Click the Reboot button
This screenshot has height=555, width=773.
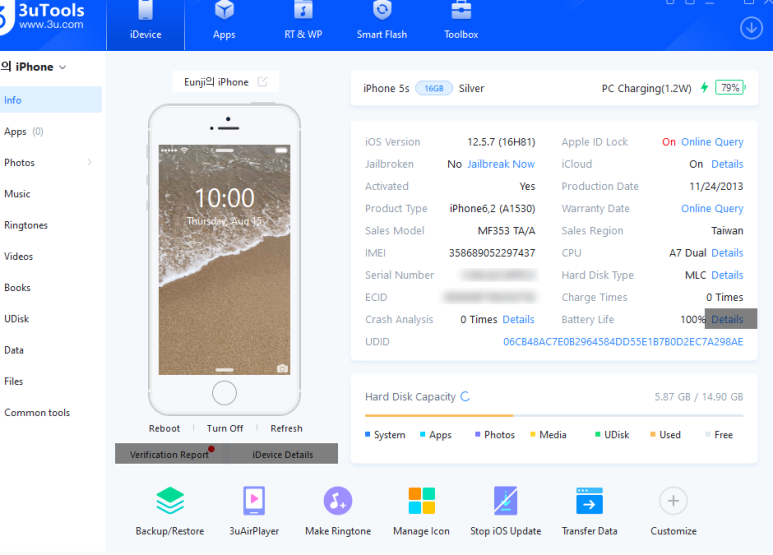pos(164,428)
